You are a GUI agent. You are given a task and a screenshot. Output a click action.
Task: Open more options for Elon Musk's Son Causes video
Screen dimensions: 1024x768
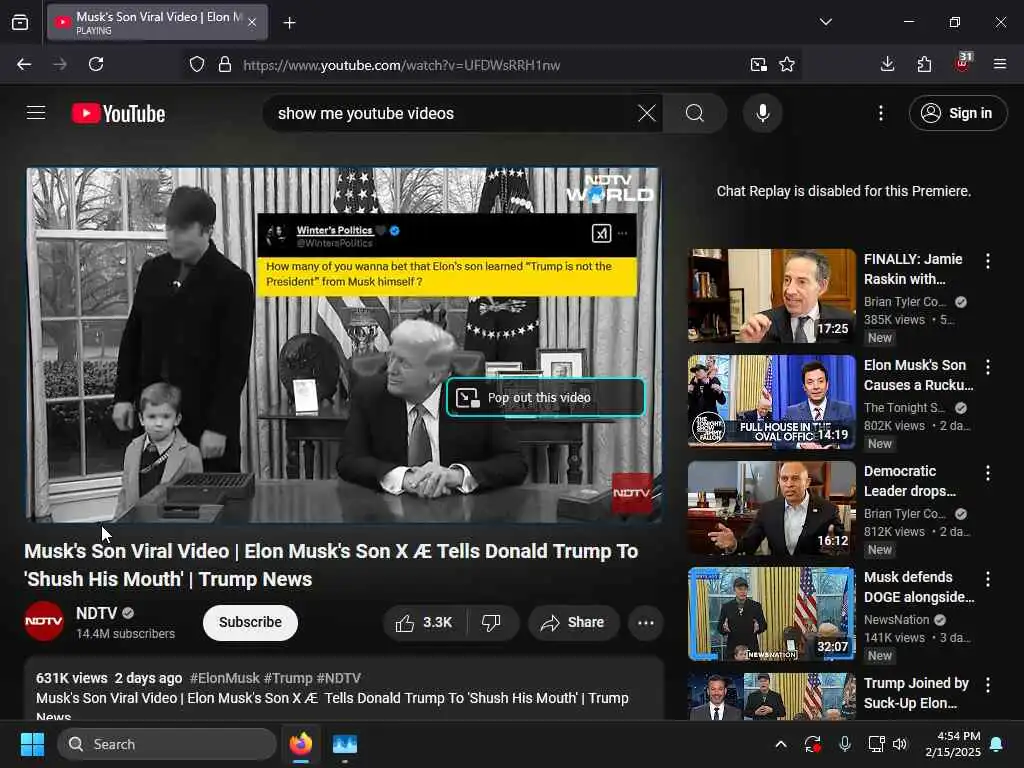tap(987, 367)
